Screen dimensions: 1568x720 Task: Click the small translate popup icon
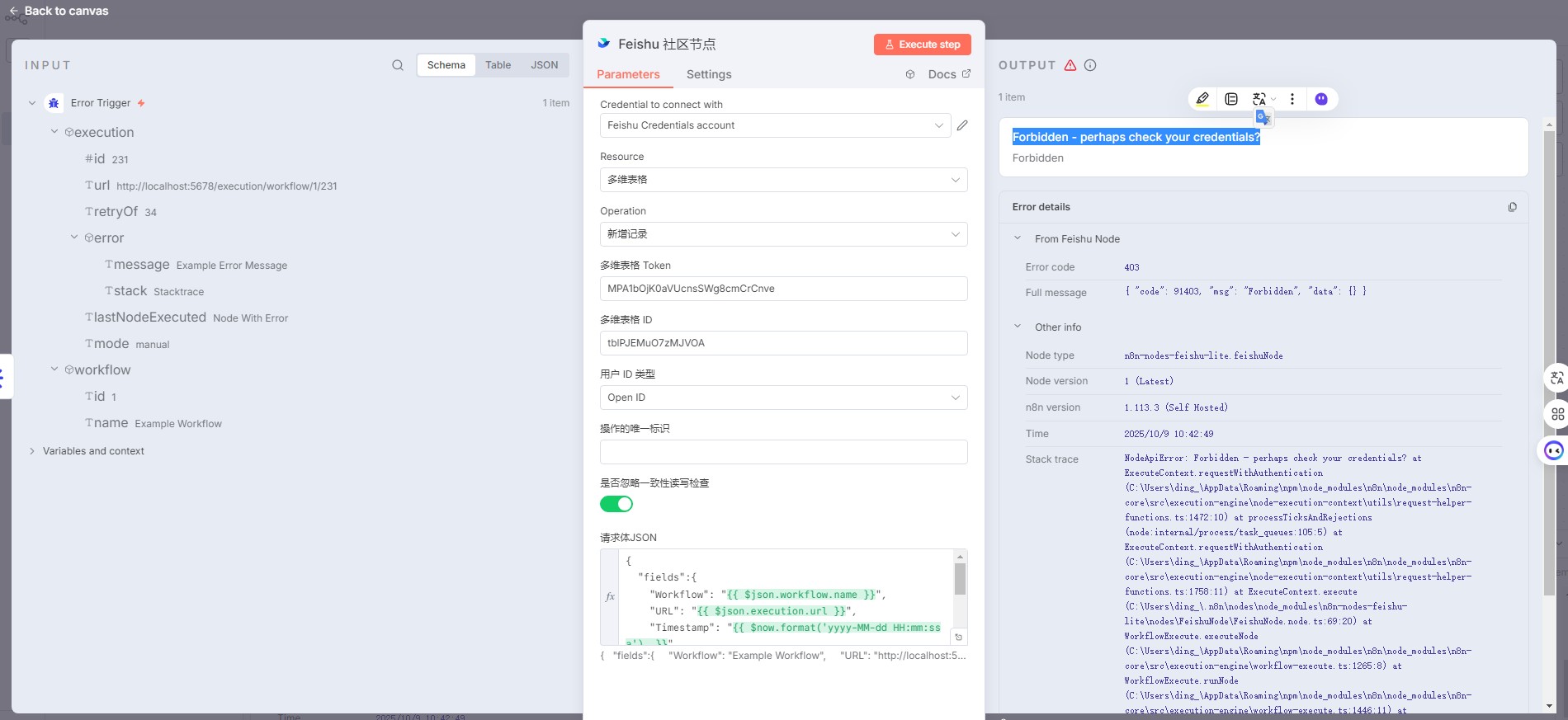pos(1263,118)
